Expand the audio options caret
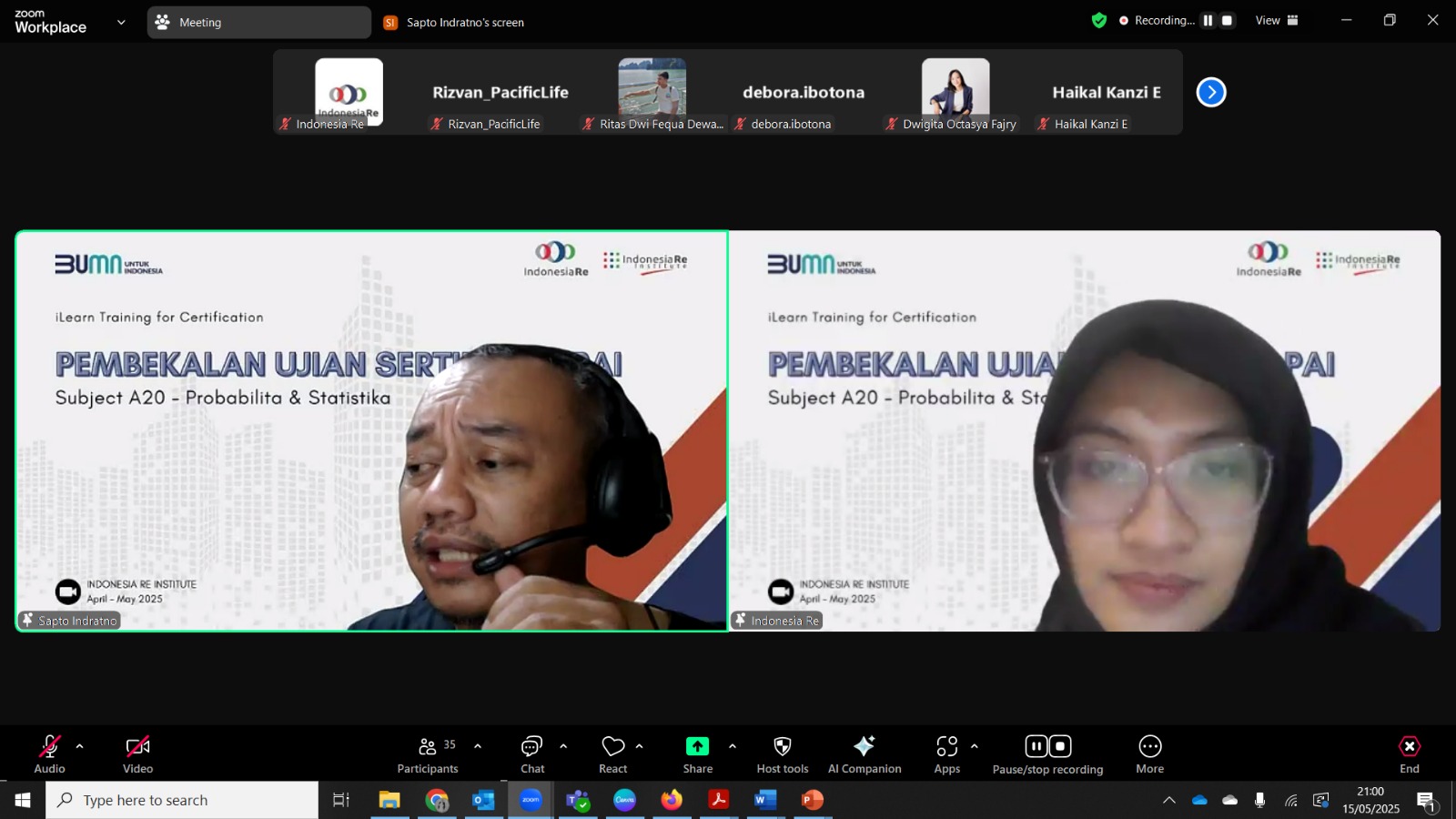Viewport: 1456px width, 819px height. coord(80,746)
